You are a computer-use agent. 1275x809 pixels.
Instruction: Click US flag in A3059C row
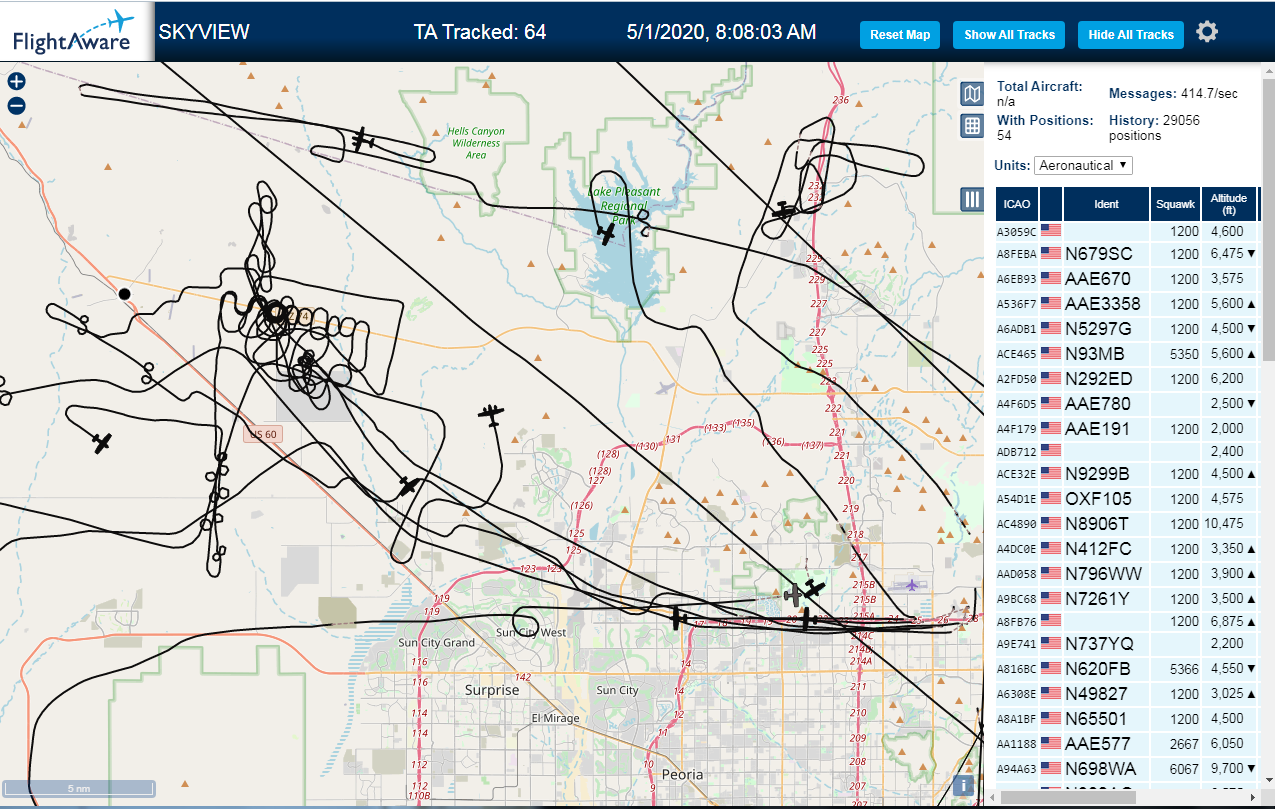click(x=1051, y=230)
